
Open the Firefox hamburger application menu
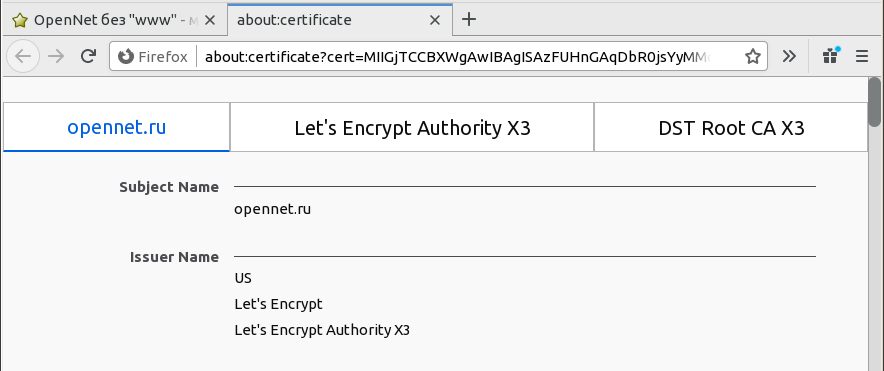pyautogui.click(x=861, y=56)
